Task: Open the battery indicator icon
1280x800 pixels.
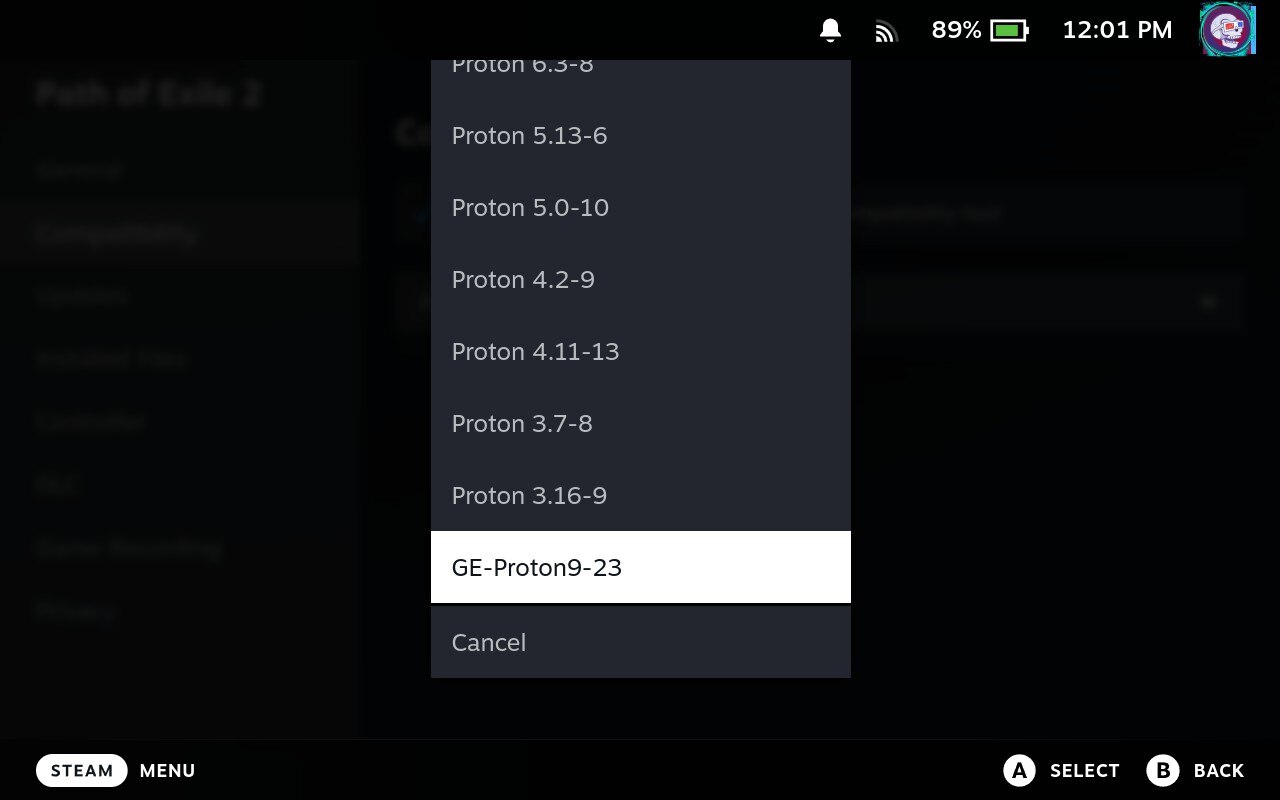Action: [1009, 30]
